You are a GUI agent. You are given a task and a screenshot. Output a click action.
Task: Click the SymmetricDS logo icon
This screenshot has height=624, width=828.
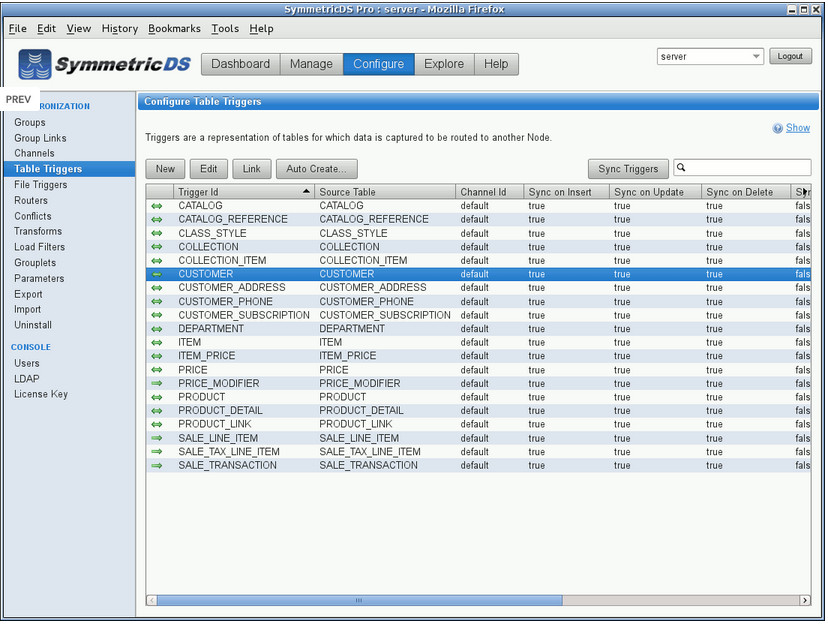[35, 64]
